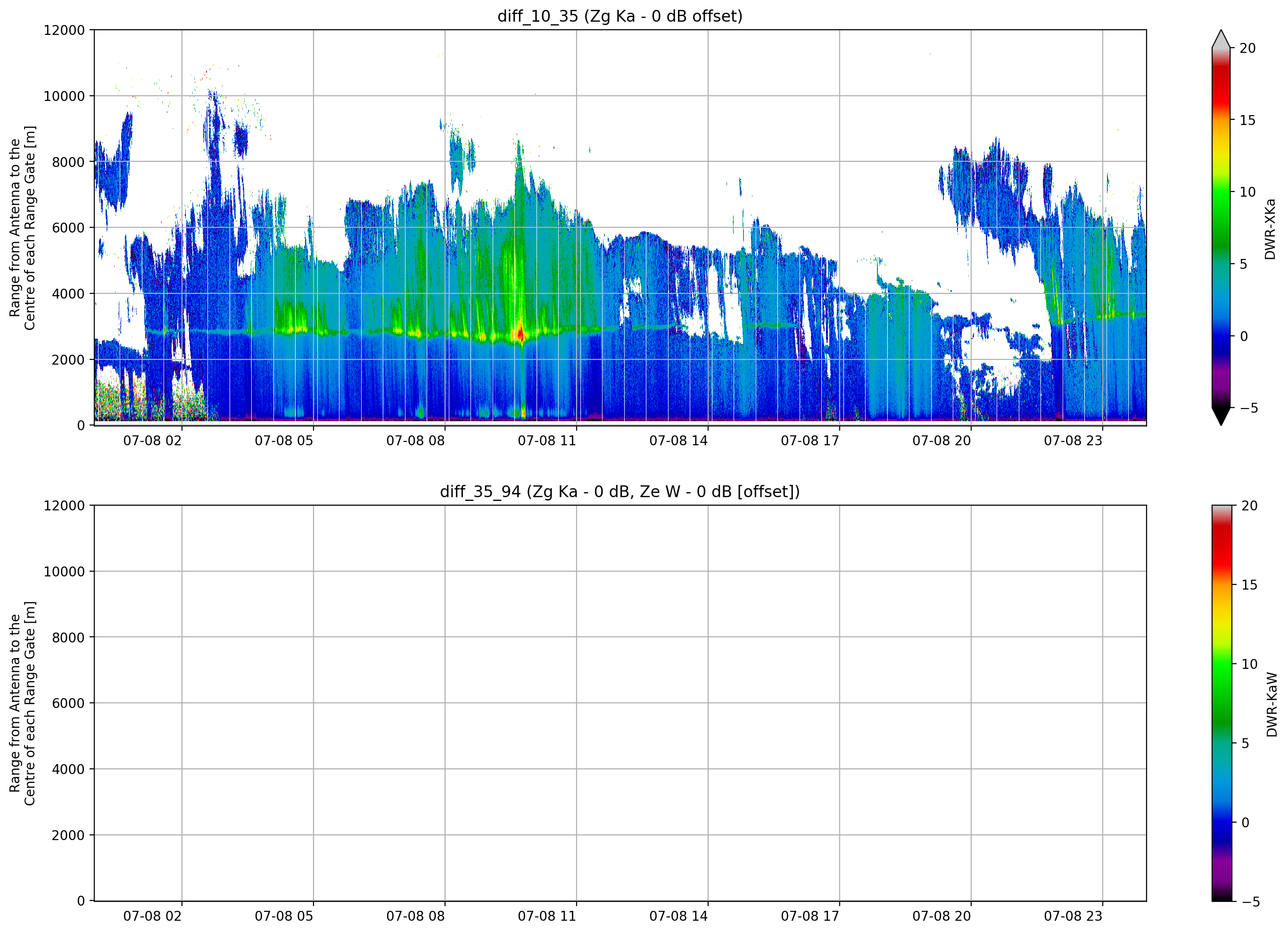
Task: Click the bottom plot y-axis range label
Action: coord(22,703)
